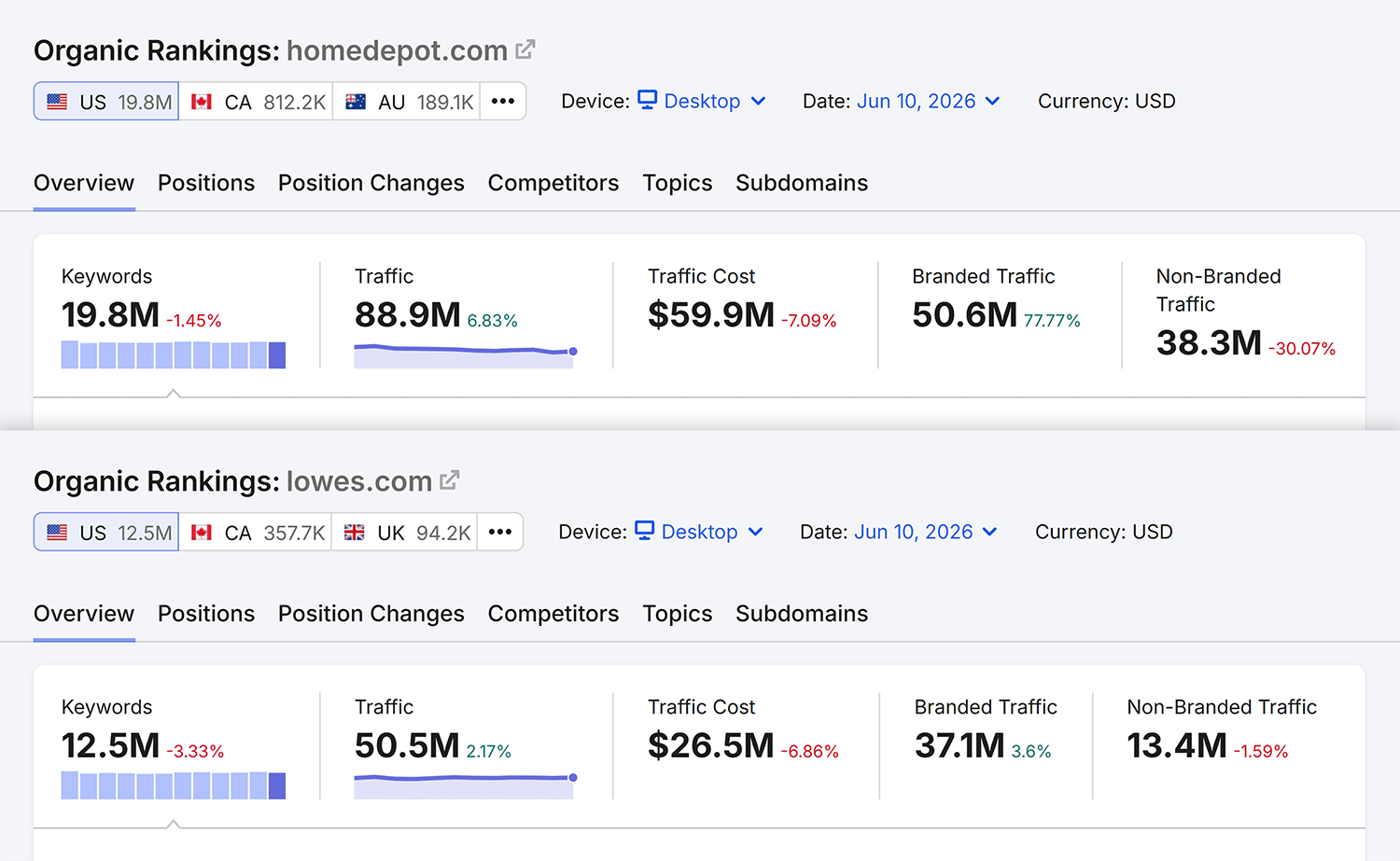The width and height of the screenshot is (1400, 861).
Task: Click homedepot.com Branded Traffic 50.6M
Action: (965, 315)
